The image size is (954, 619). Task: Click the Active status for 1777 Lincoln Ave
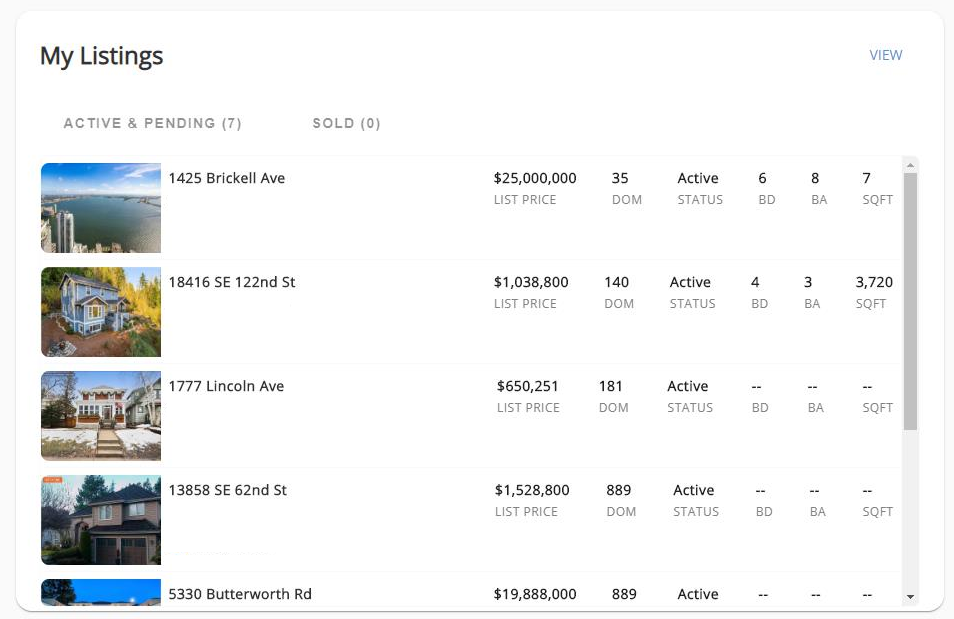[688, 386]
